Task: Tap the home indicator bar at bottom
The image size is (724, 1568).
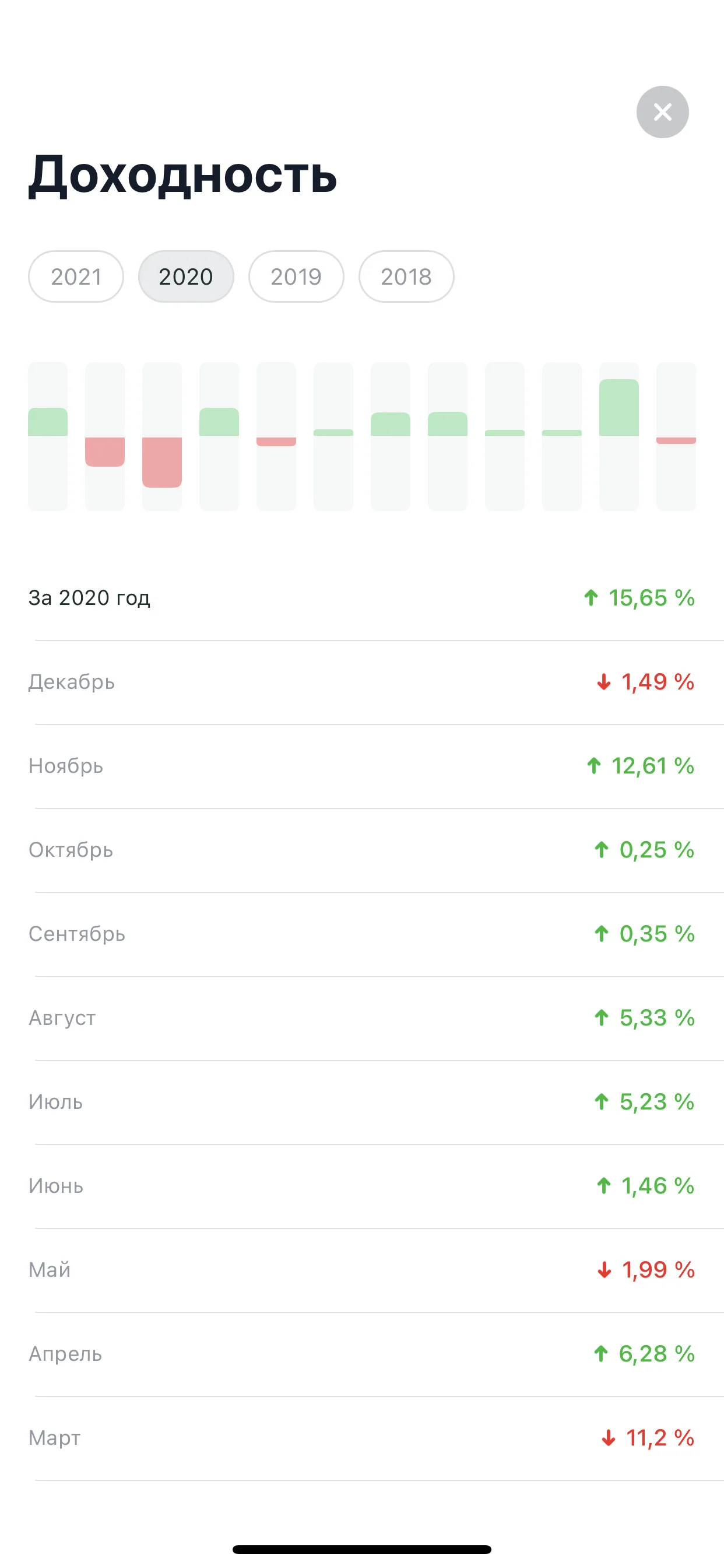Action: [362, 1549]
